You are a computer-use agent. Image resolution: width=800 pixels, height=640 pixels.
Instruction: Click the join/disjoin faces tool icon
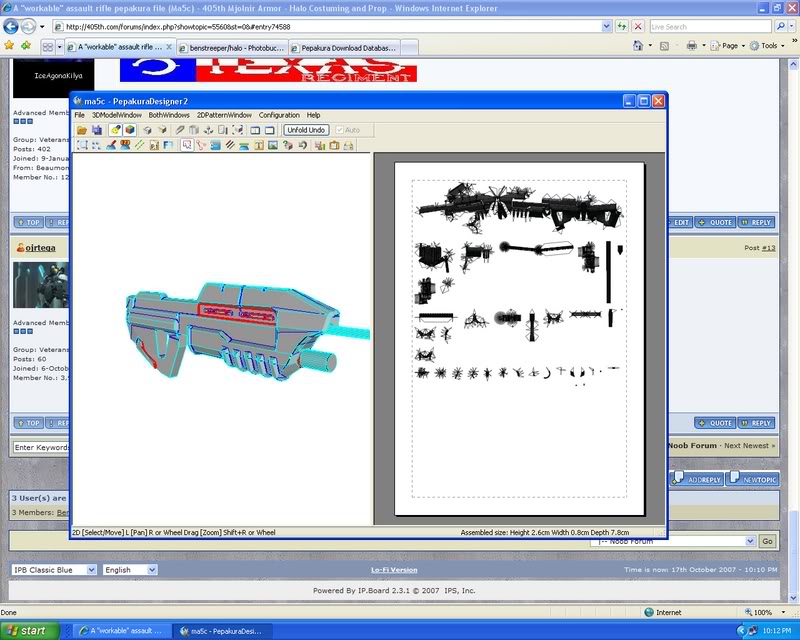(x=201, y=145)
